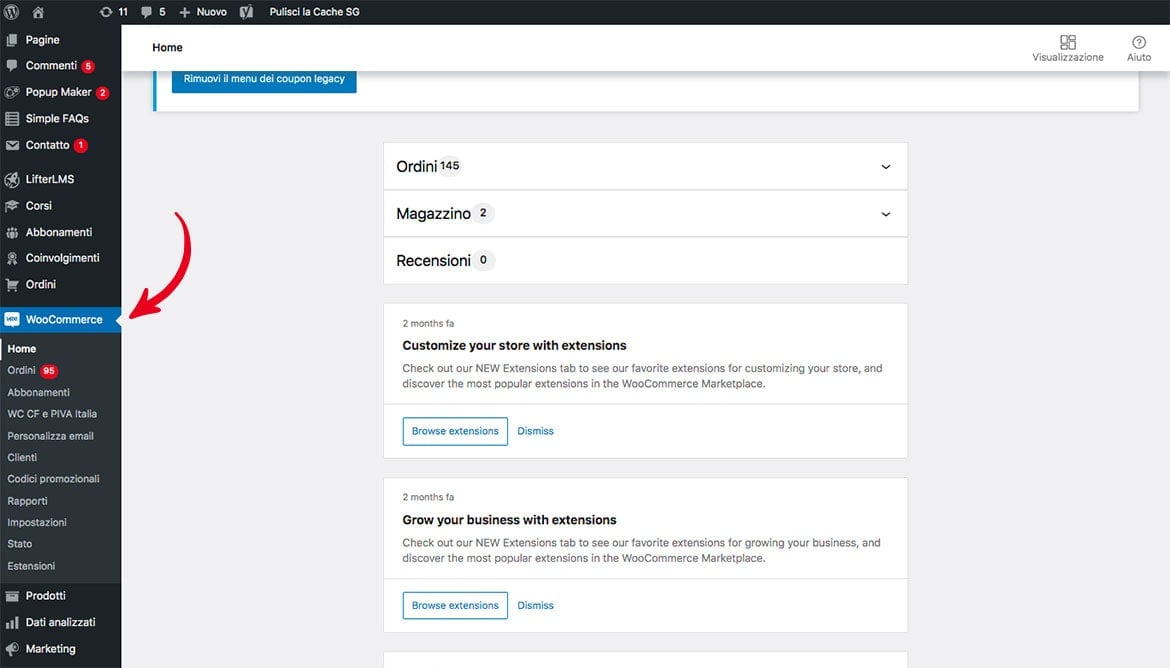The image size is (1170, 668).
Task: Open Corsi menu label
Action: (39, 206)
